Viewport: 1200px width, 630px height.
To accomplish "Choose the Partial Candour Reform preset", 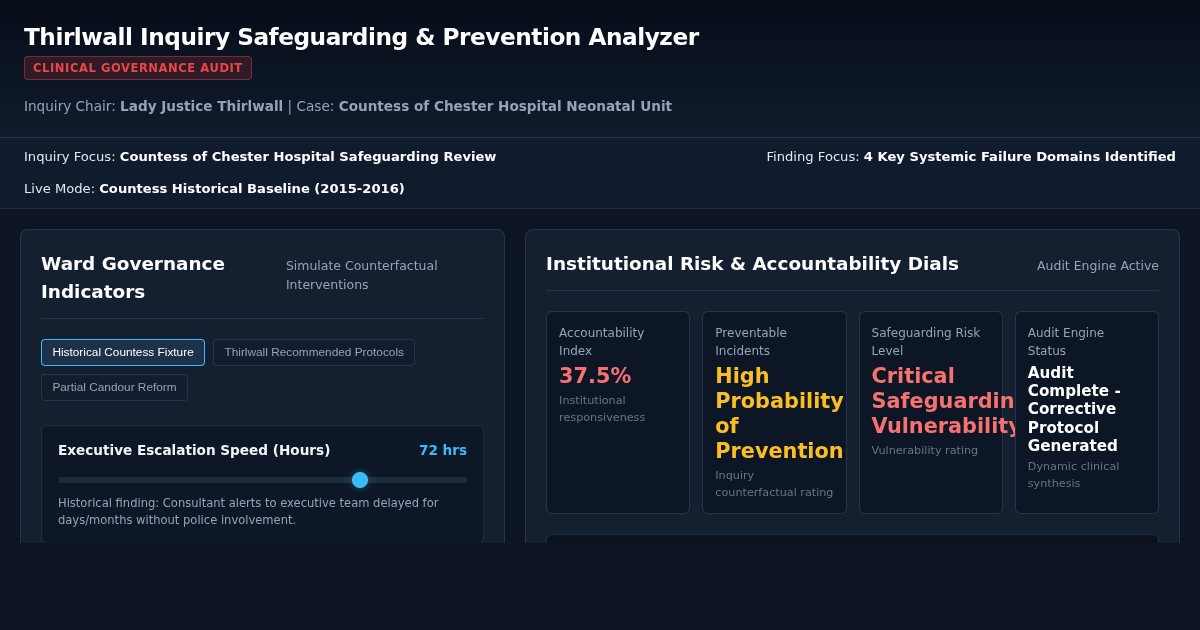I will (114, 387).
